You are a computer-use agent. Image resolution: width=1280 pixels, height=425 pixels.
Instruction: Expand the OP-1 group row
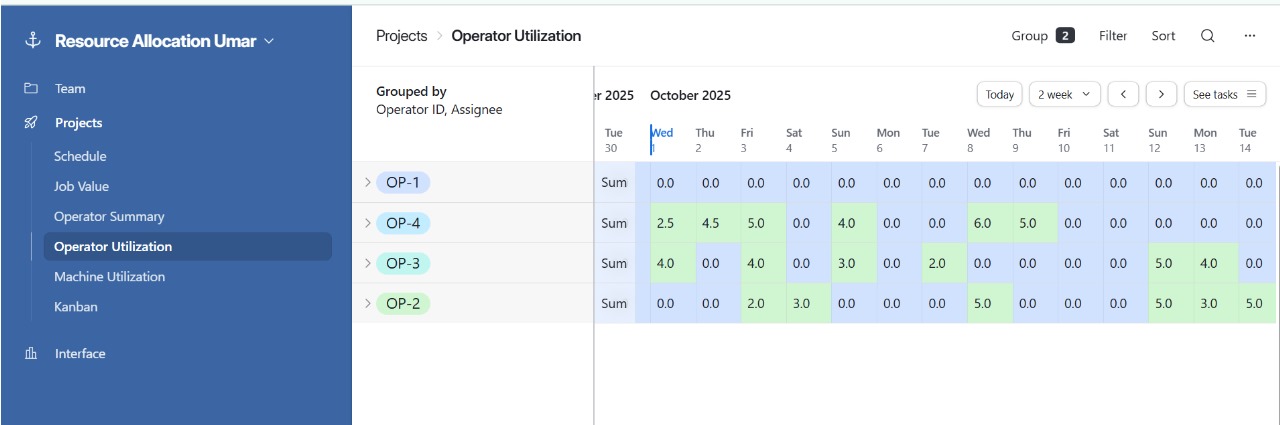[367, 182]
